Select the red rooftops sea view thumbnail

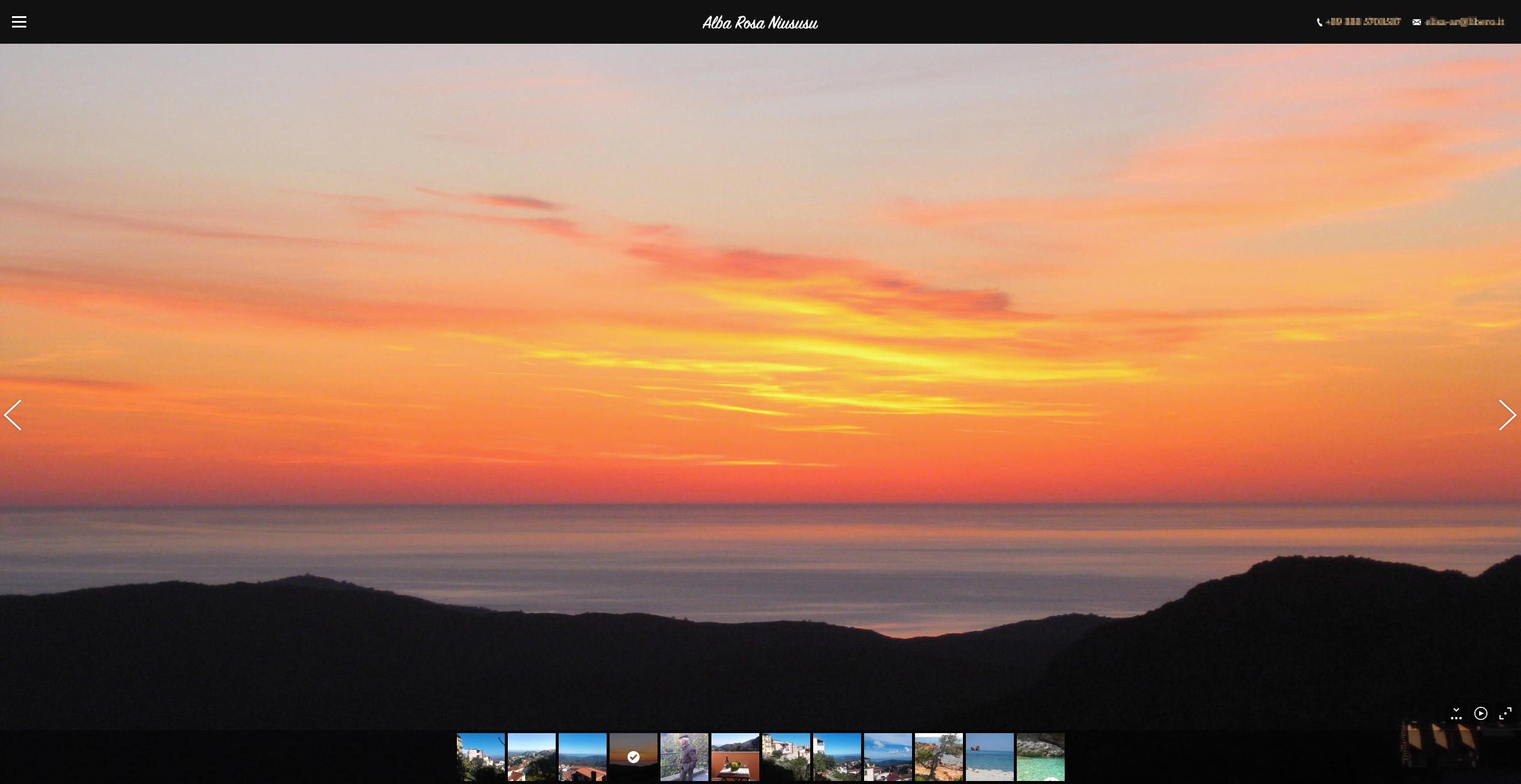click(583, 757)
